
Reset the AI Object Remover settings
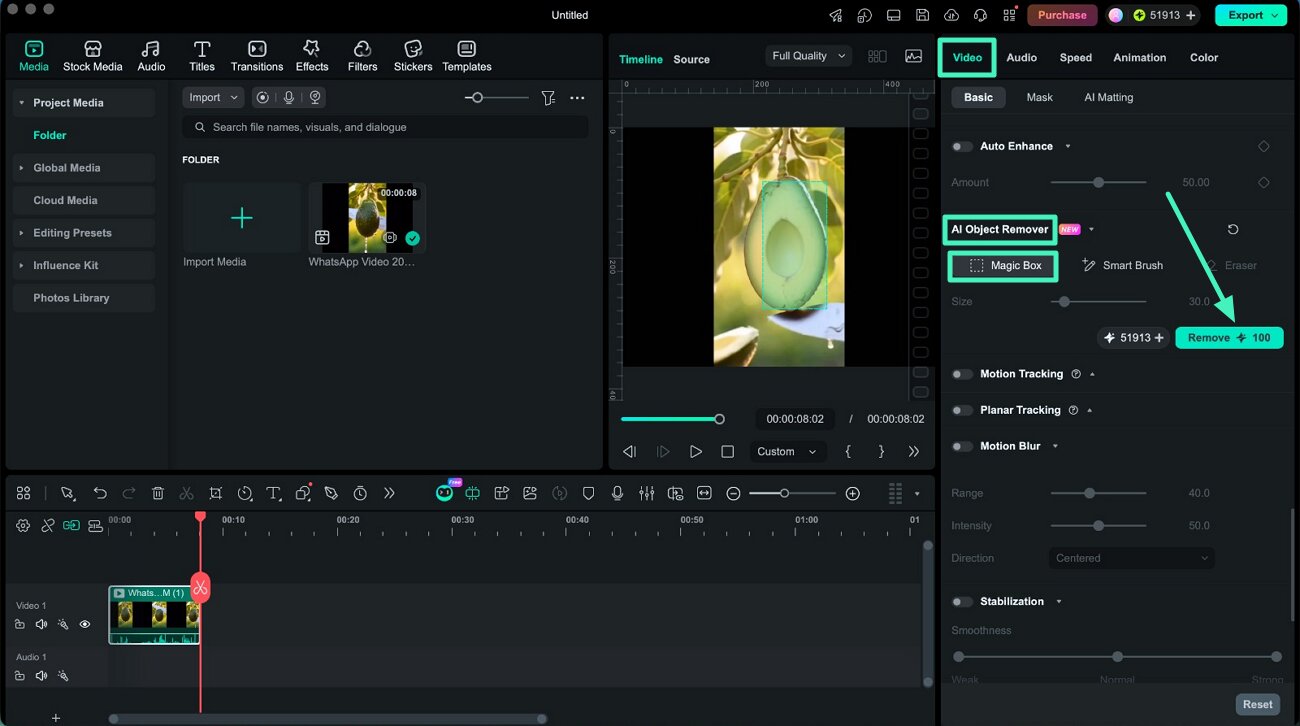(1233, 229)
